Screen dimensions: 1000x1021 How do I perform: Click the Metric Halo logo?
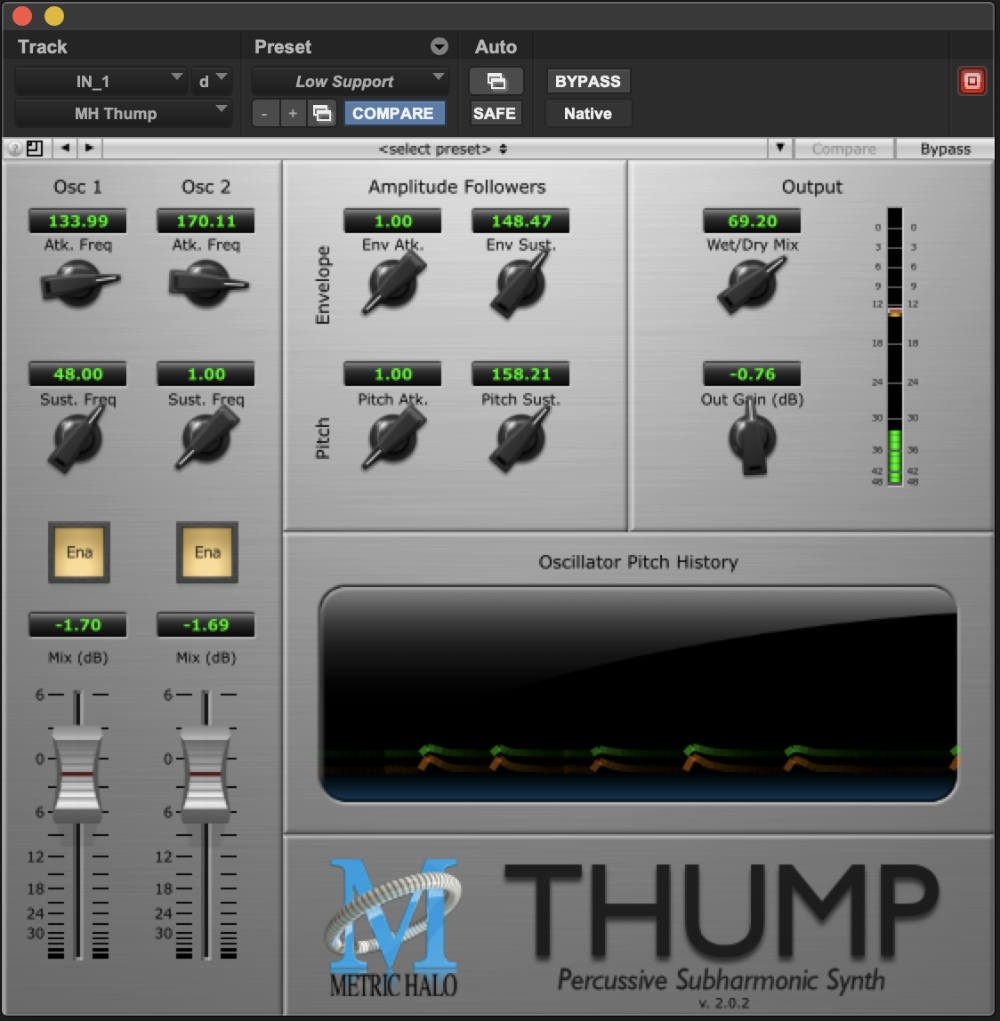[393, 927]
